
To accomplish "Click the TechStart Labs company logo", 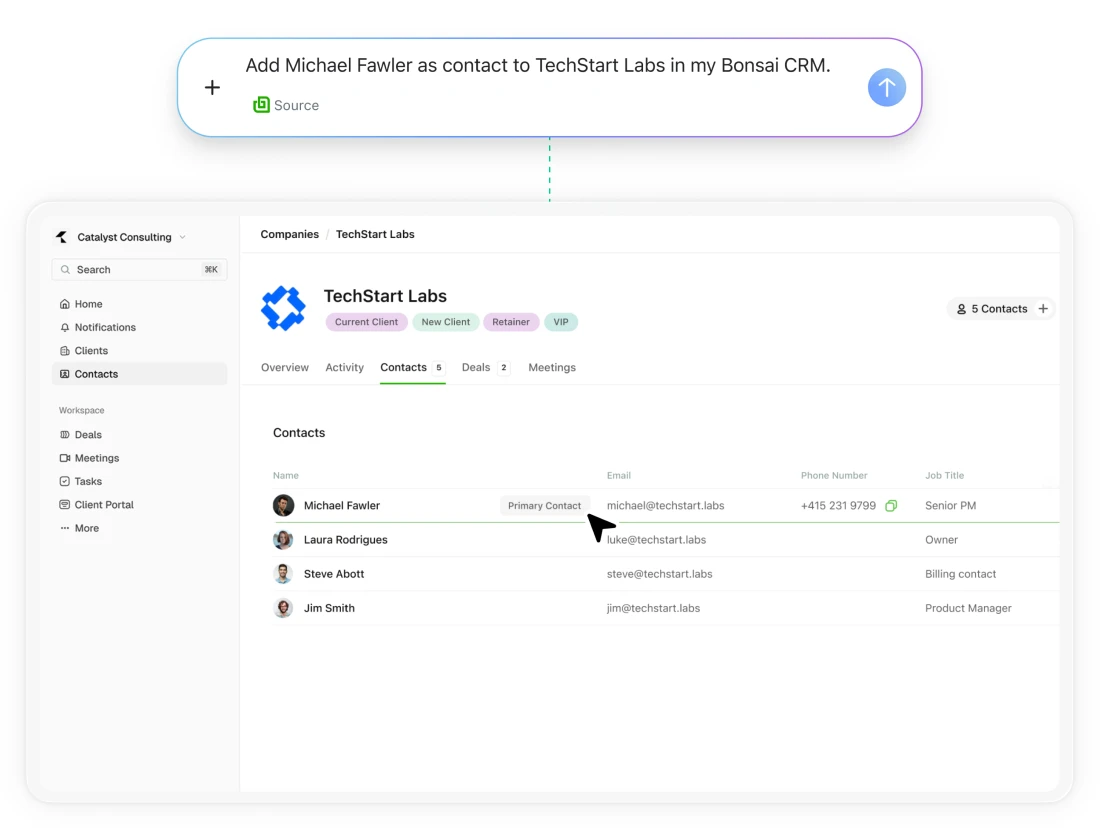I will [x=284, y=309].
